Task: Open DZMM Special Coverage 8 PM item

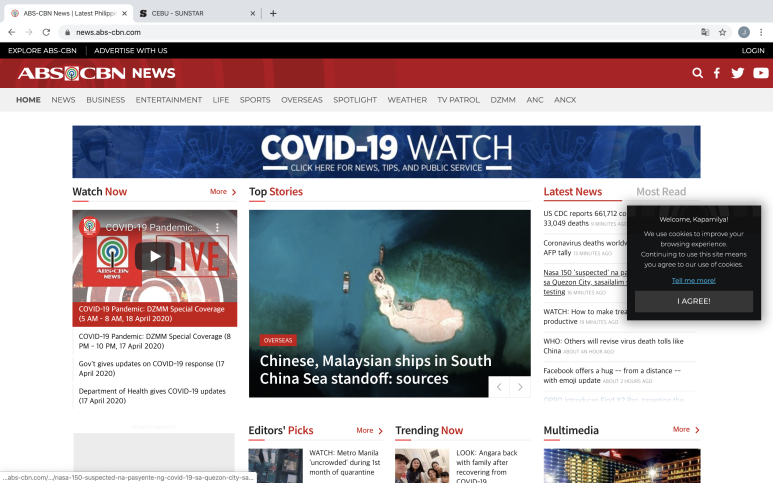Action: coord(154,341)
